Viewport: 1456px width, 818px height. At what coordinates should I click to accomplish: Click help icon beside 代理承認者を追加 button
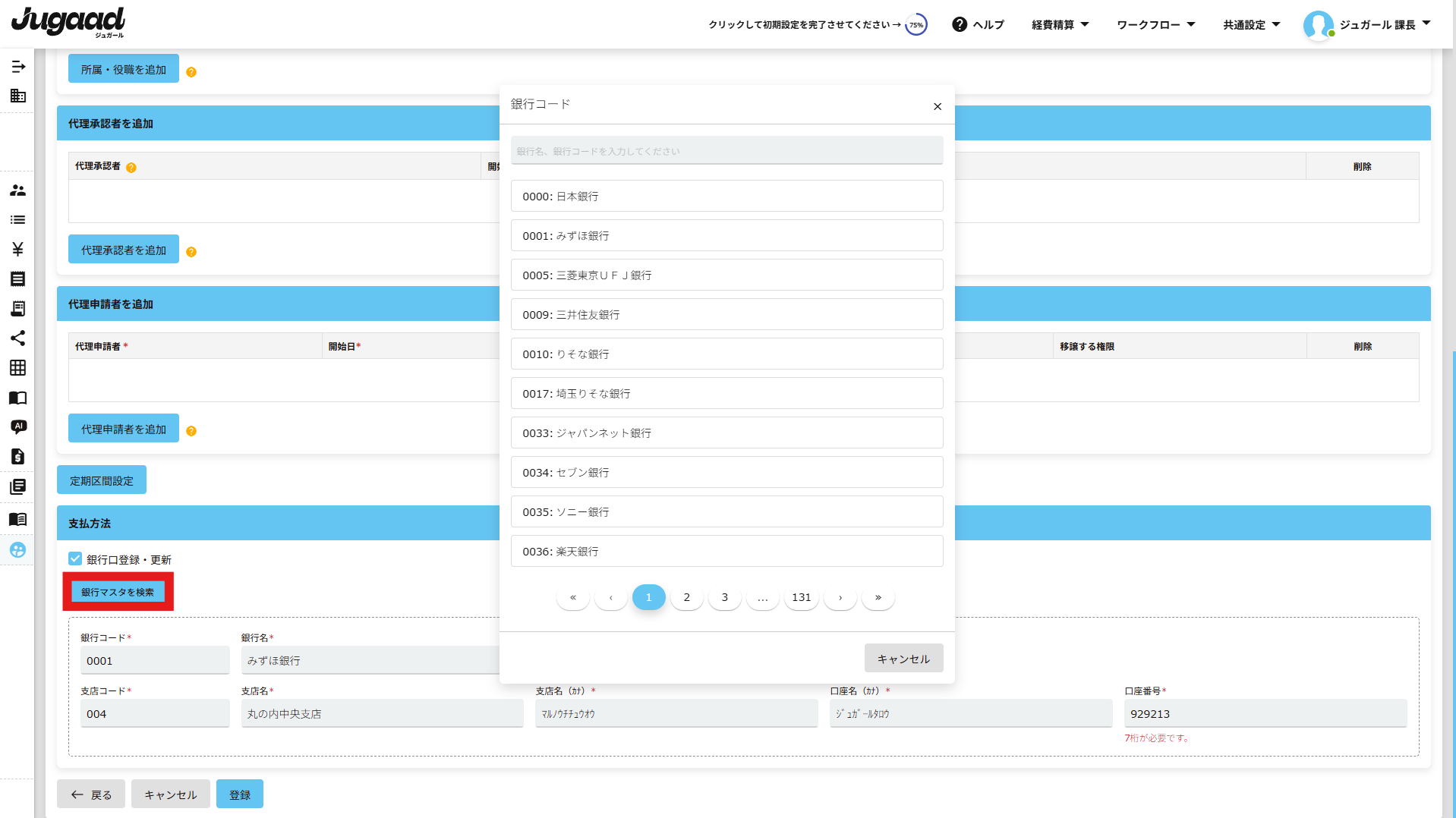(x=191, y=252)
